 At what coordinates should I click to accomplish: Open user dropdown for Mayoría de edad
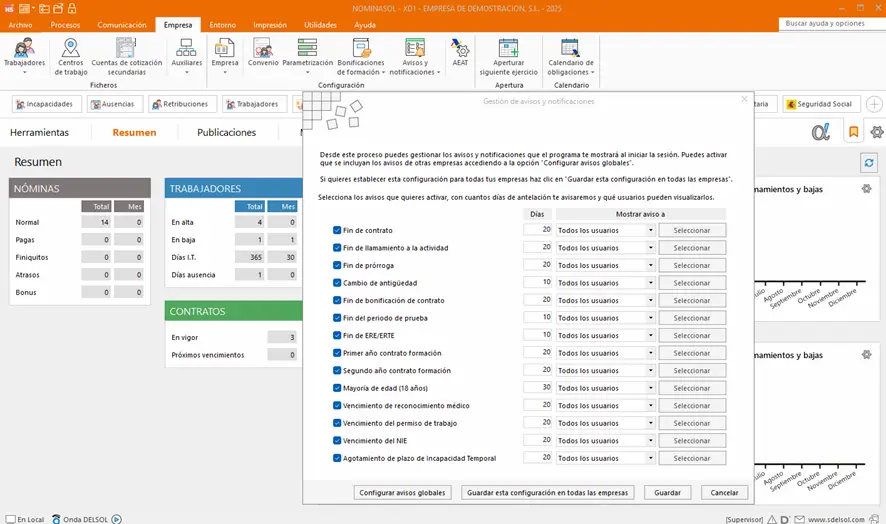(x=650, y=388)
